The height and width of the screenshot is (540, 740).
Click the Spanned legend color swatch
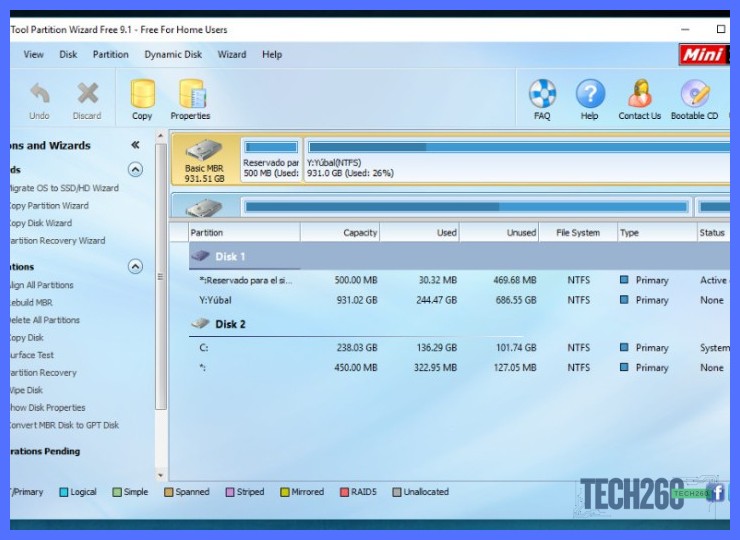[168, 492]
